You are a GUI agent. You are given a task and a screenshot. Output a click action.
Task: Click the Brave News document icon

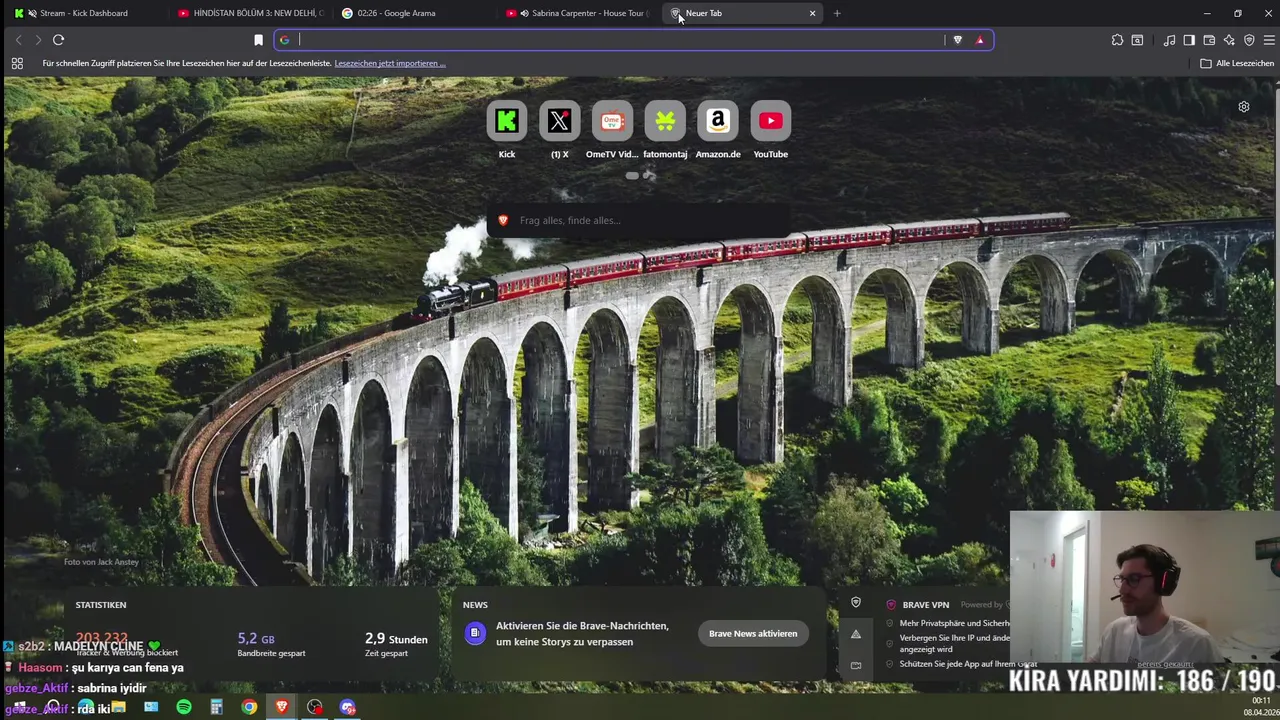475,633
